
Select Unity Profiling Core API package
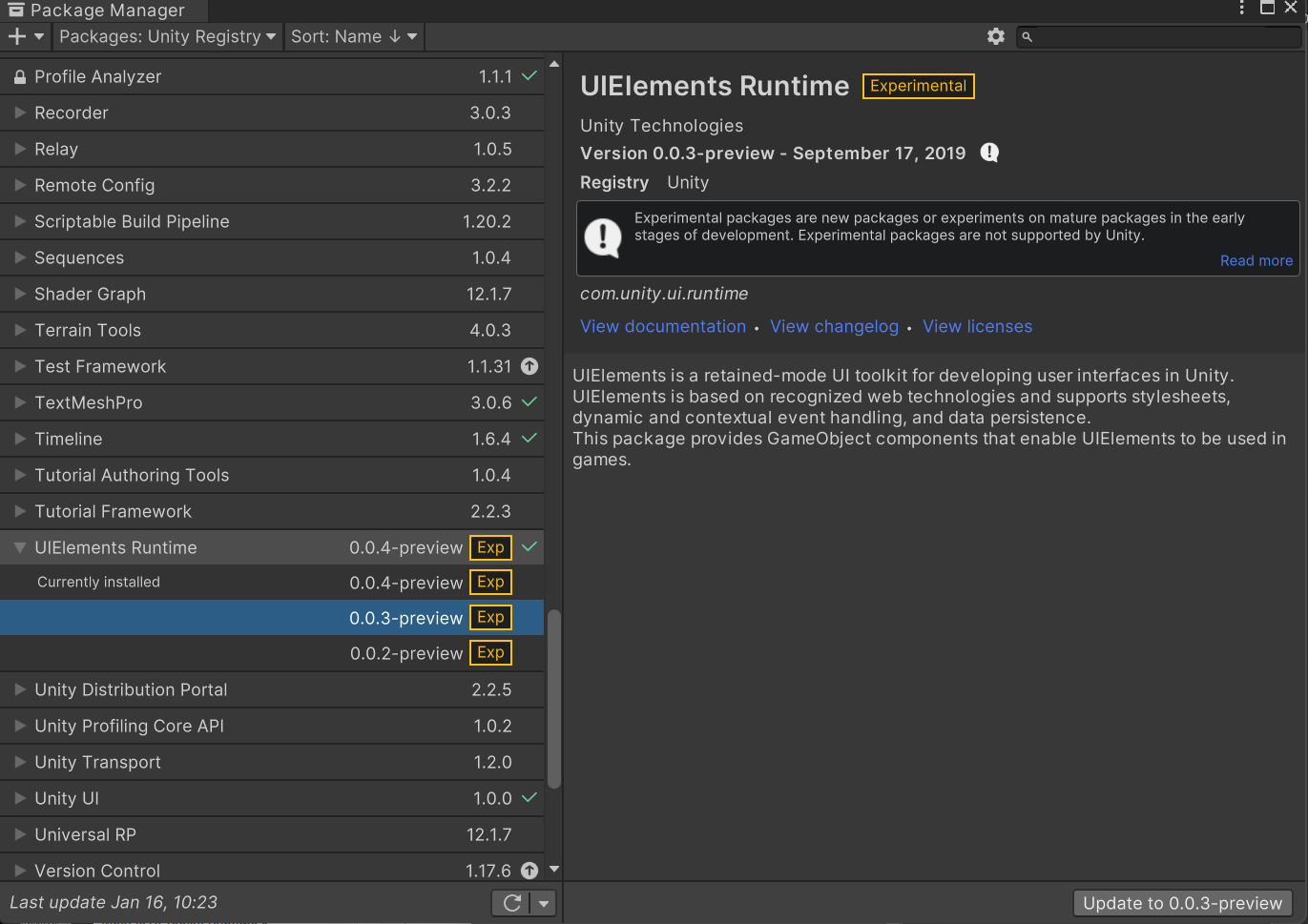click(x=272, y=726)
